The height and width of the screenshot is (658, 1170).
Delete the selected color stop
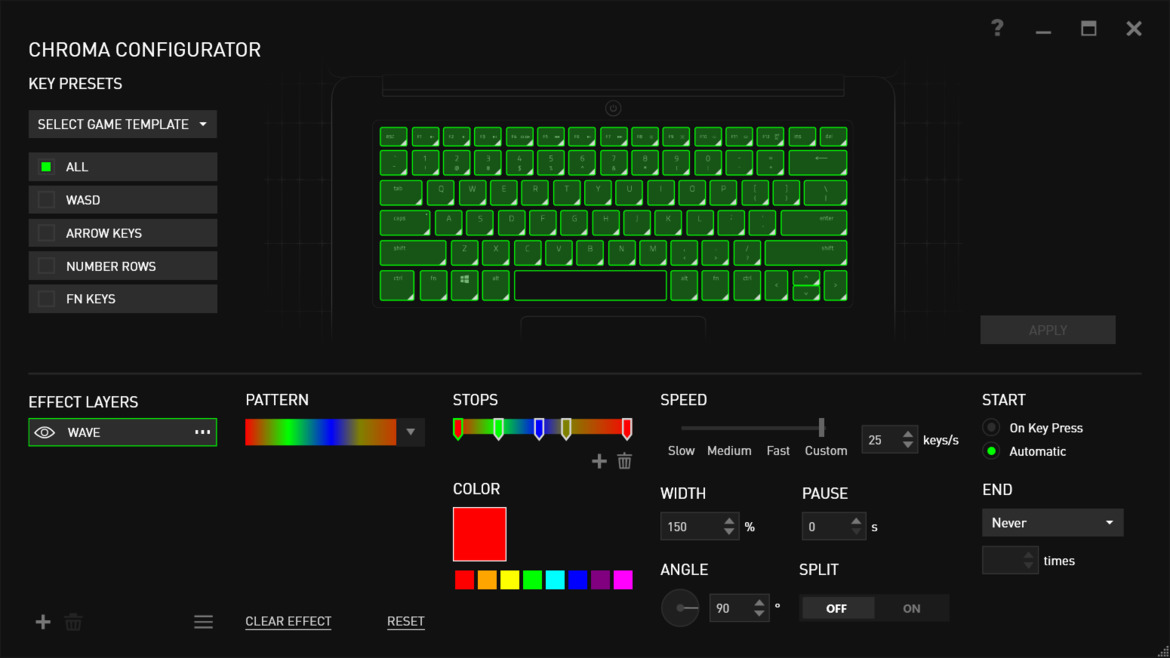point(625,461)
